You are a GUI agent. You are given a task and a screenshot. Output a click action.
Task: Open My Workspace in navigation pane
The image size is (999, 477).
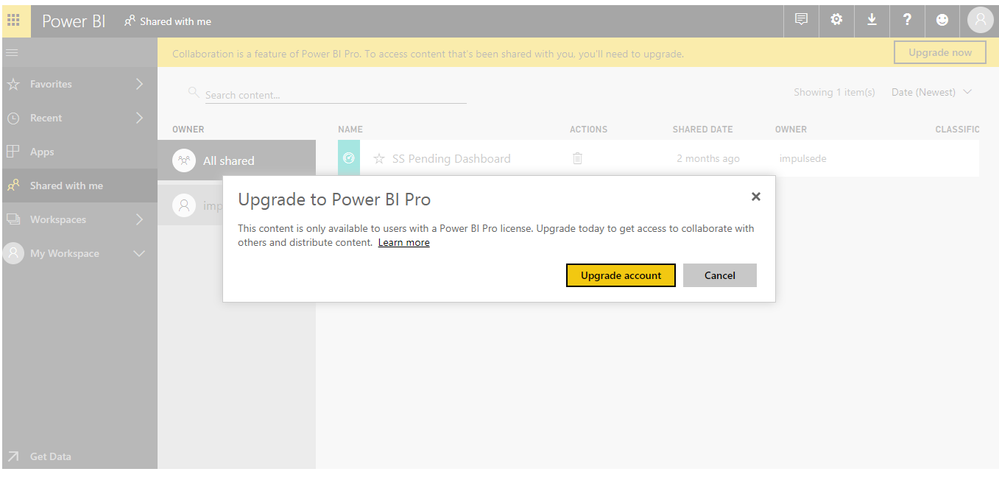pos(80,253)
